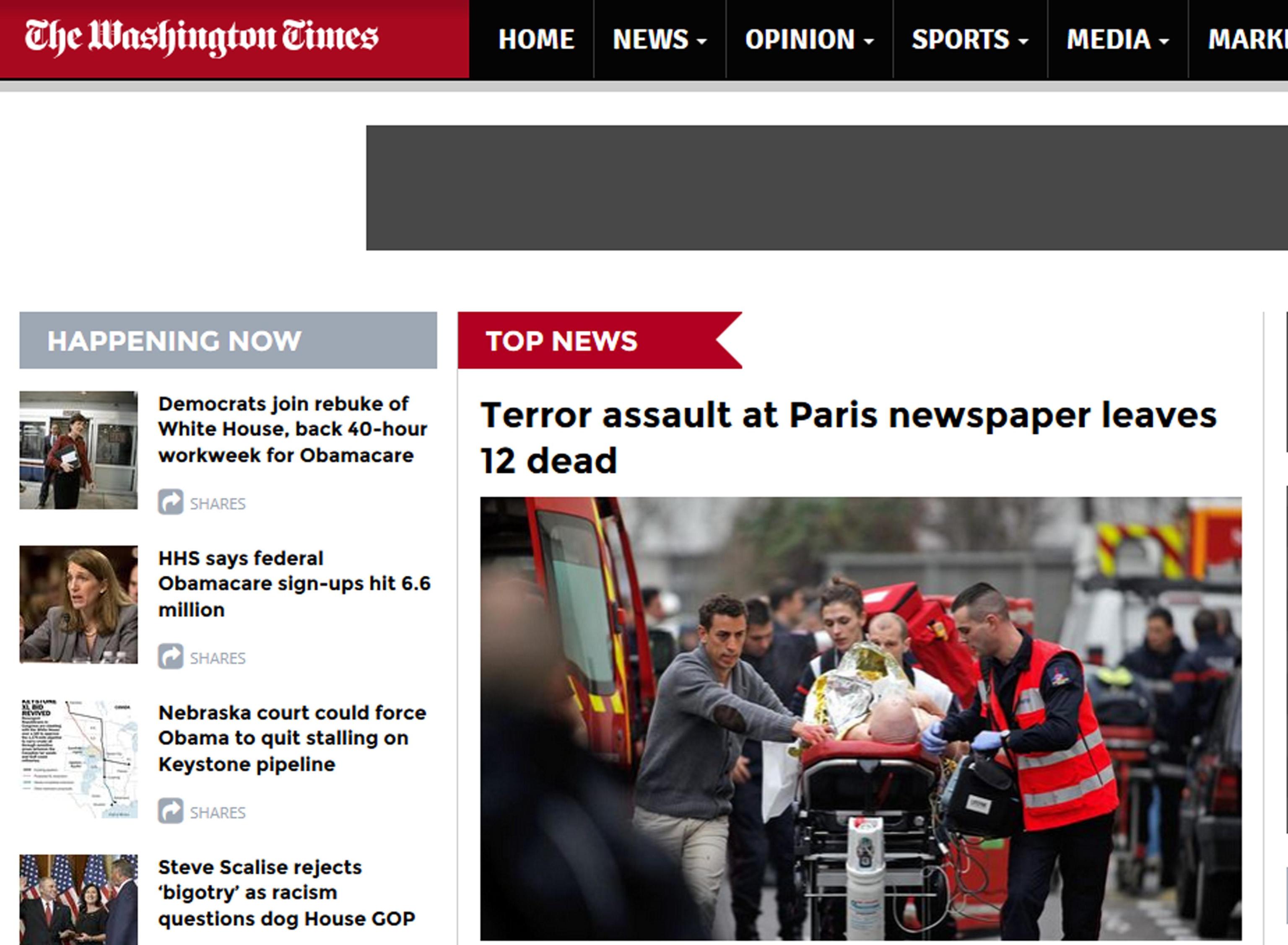Image resolution: width=1288 pixels, height=945 pixels.
Task: Click the share icon under HHS Obamacare story
Action: point(171,656)
